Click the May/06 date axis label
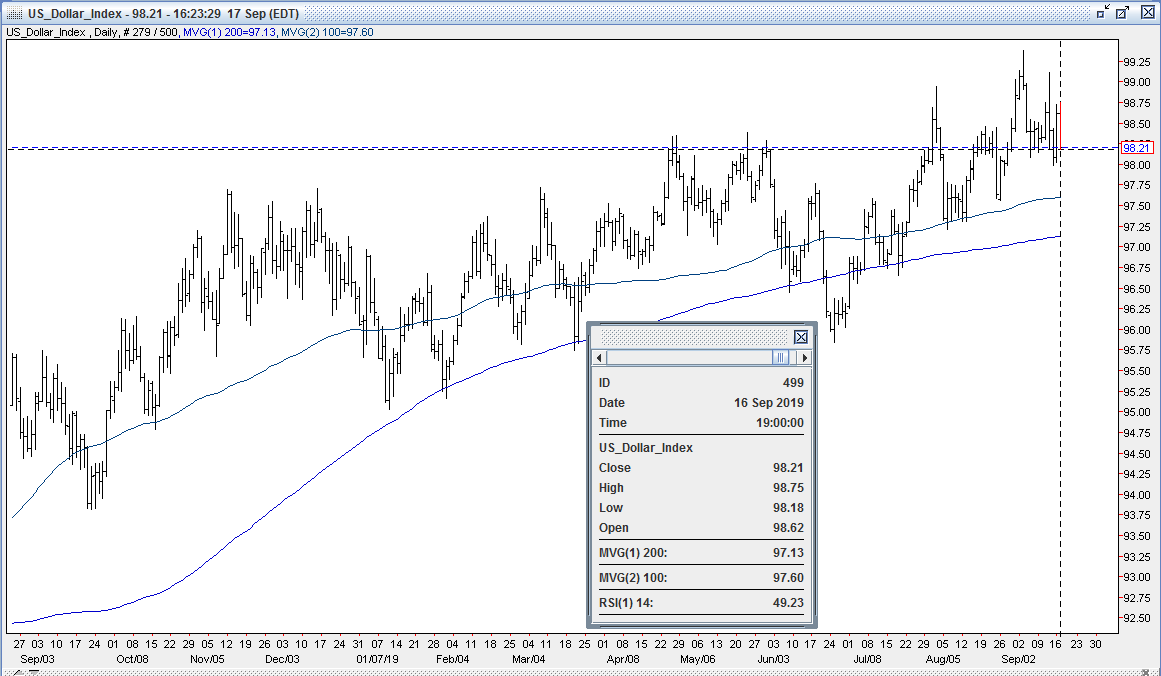The width and height of the screenshot is (1161, 676). [697, 659]
